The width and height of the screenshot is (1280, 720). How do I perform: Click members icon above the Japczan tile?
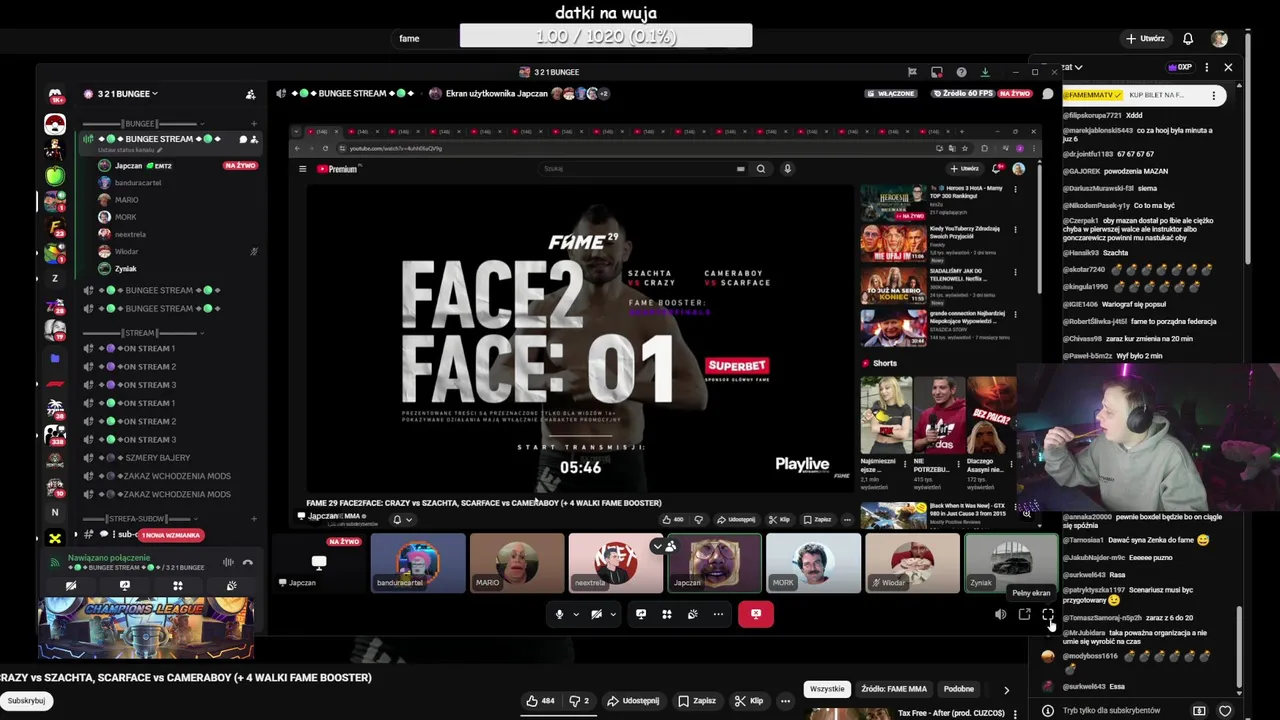(x=670, y=546)
